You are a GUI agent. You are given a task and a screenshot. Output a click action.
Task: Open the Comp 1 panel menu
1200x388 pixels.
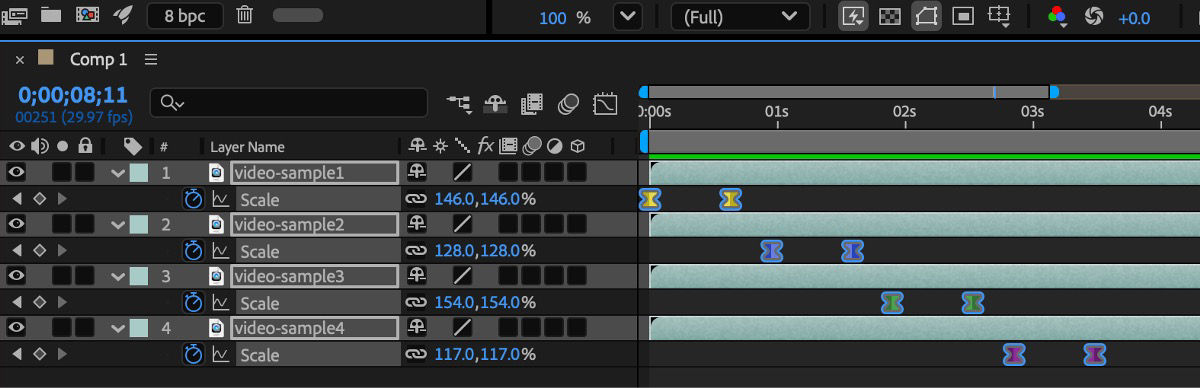point(151,60)
